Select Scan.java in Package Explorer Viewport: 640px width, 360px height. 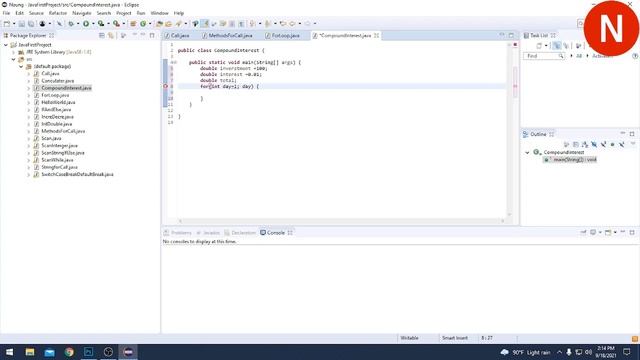coord(51,138)
